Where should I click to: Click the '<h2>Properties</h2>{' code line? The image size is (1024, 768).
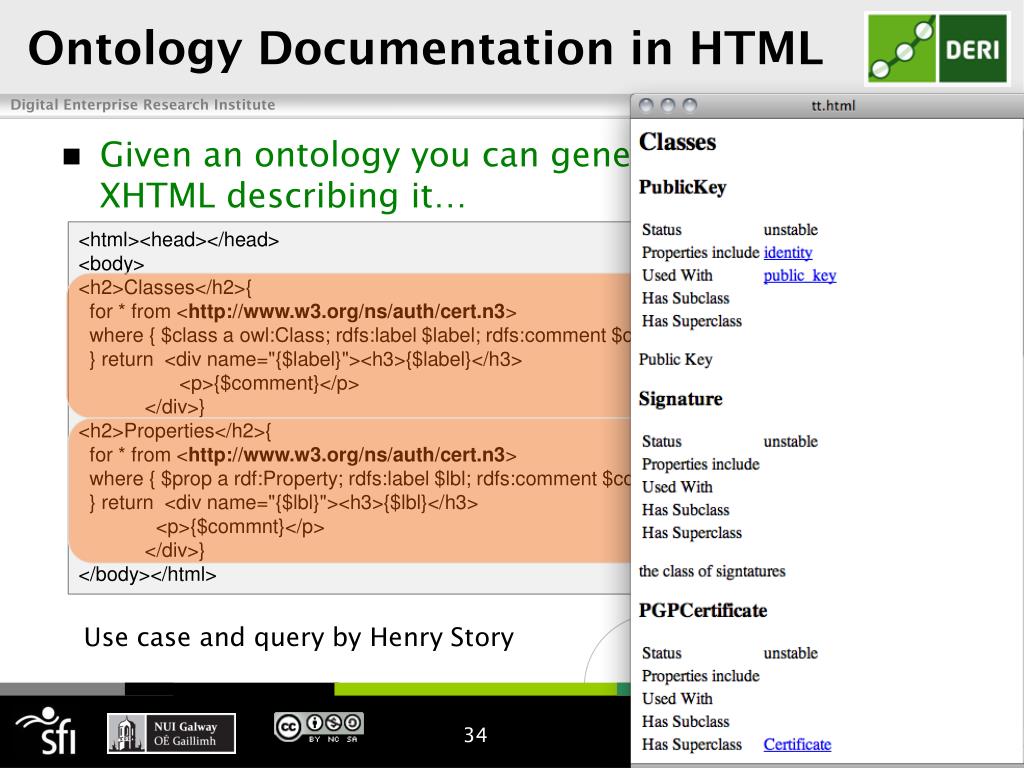[x=175, y=432]
